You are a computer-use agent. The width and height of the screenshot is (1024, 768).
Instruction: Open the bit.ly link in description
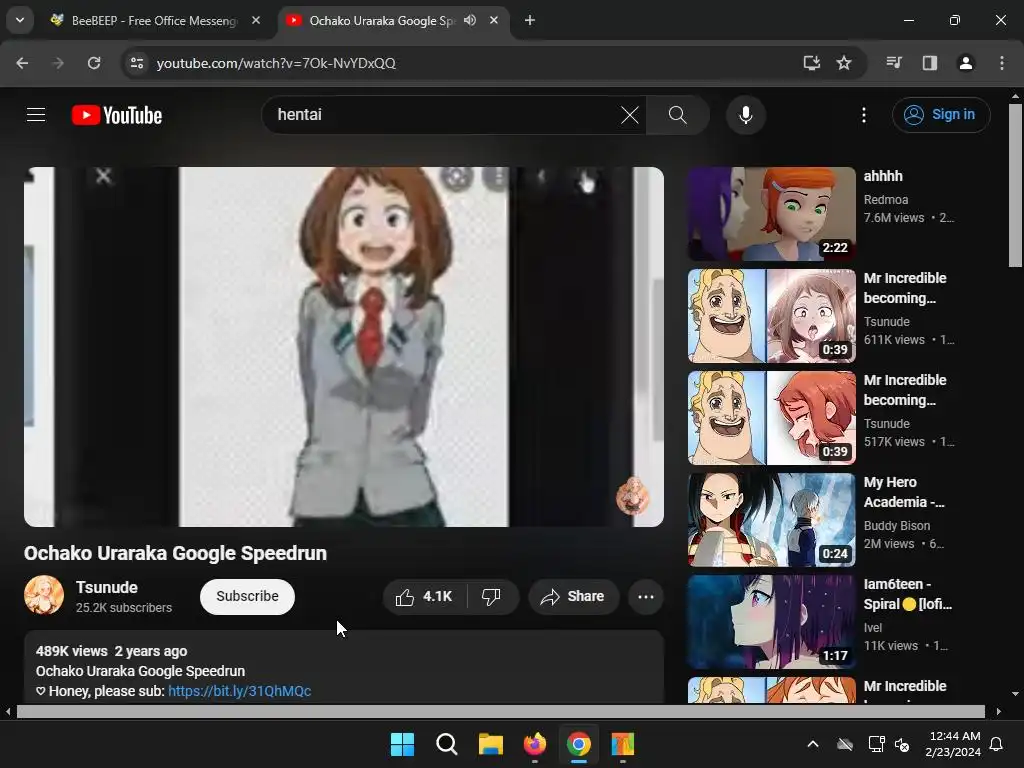(x=239, y=691)
